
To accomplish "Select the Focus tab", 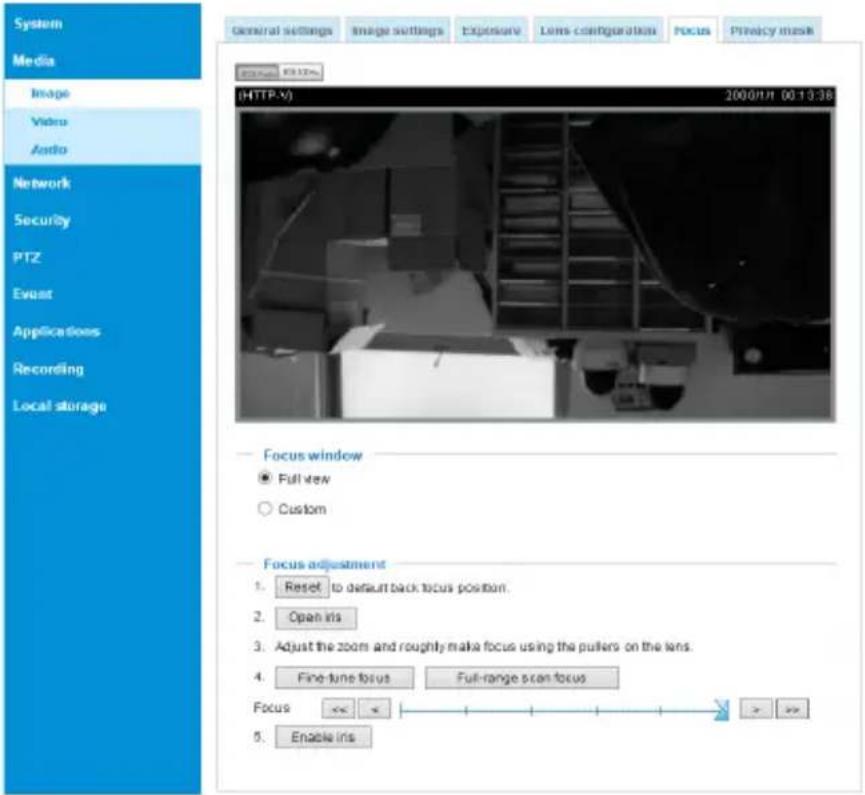I will (692, 30).
